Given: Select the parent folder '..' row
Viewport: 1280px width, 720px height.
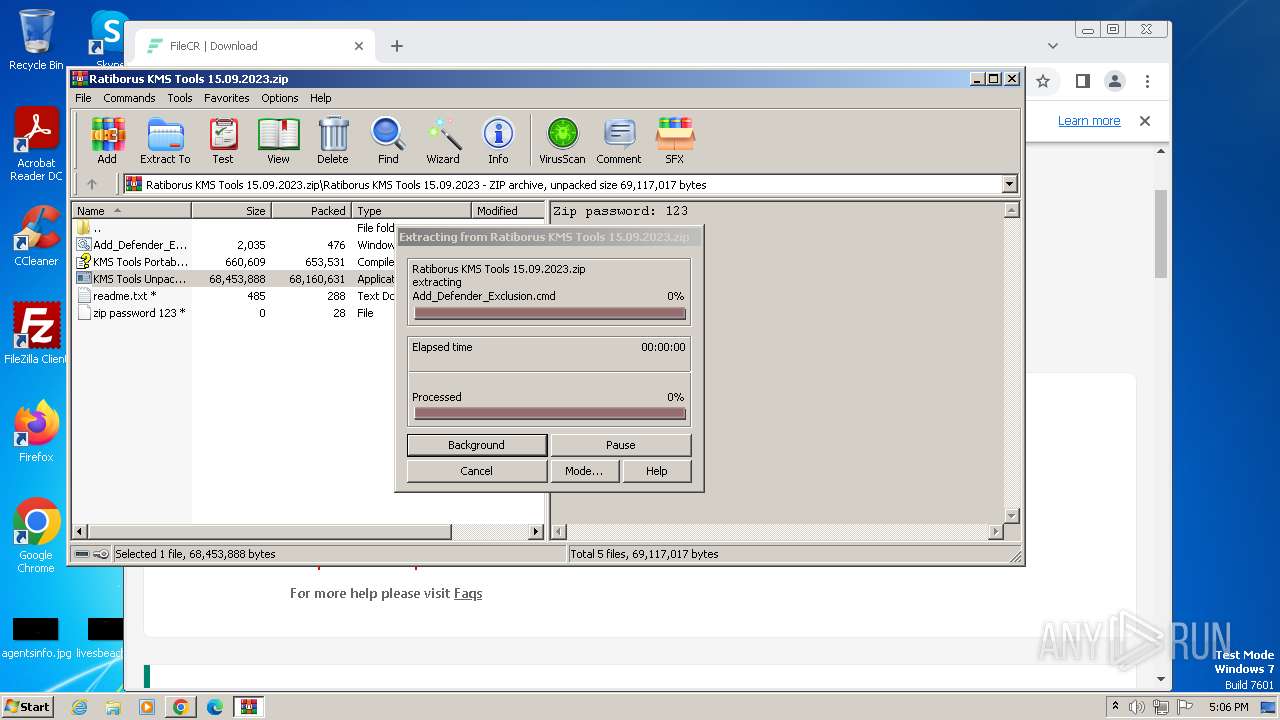Looking at the screenshot, I should pos(308,228).
